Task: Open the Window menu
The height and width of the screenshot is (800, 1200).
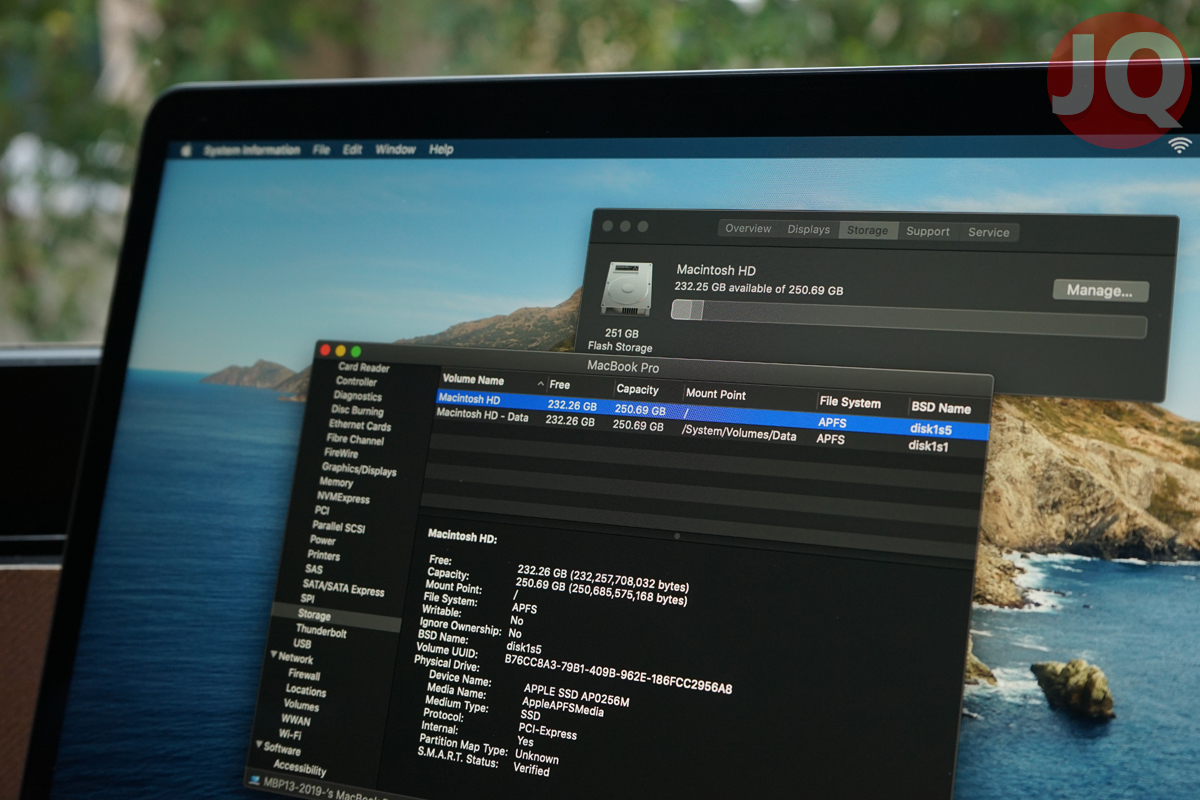Action: tap(395, 150)
